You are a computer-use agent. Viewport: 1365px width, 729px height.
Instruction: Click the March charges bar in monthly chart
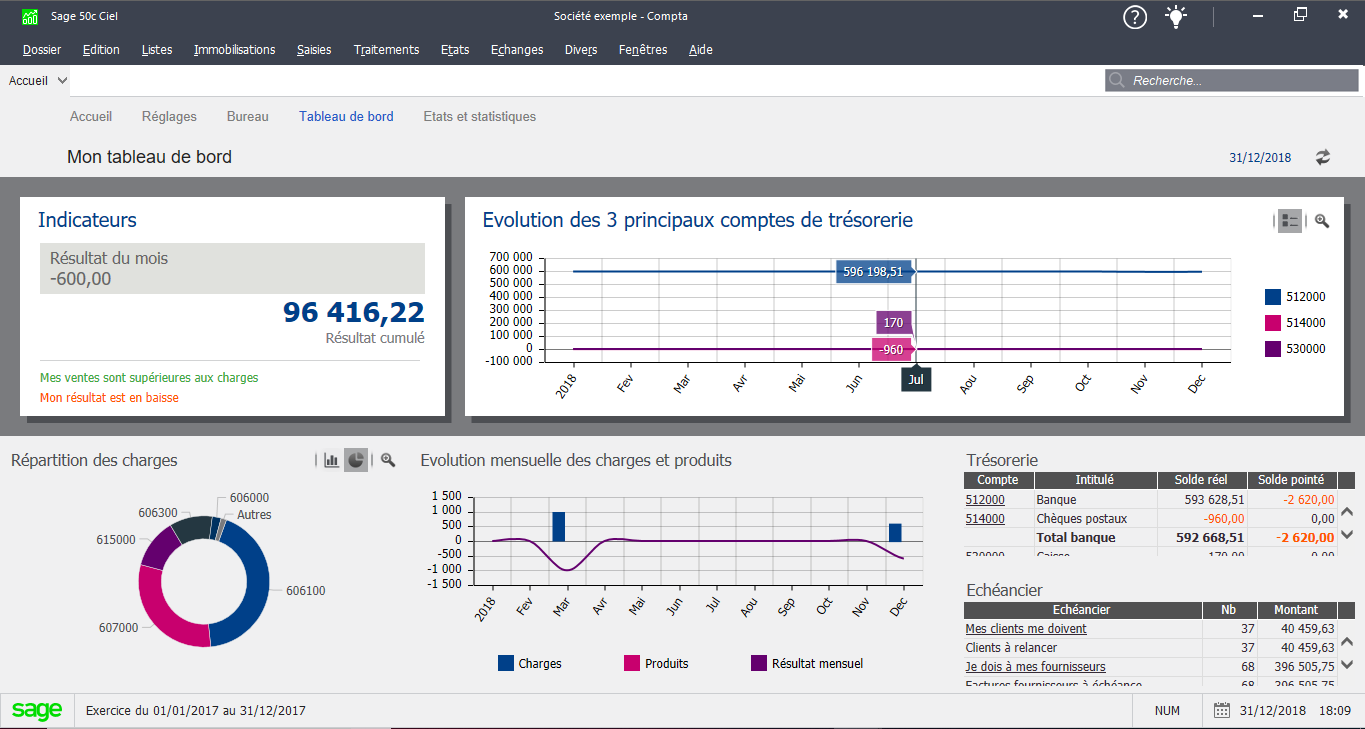[559, 526]
